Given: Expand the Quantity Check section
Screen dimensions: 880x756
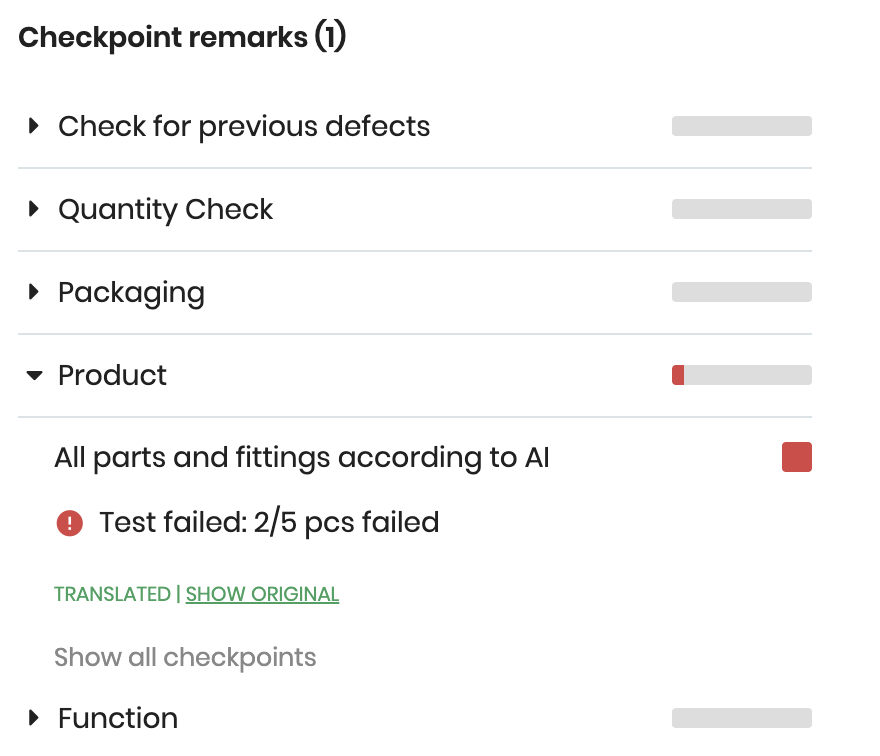Looking at the screenshot, I should click(34, 209).
